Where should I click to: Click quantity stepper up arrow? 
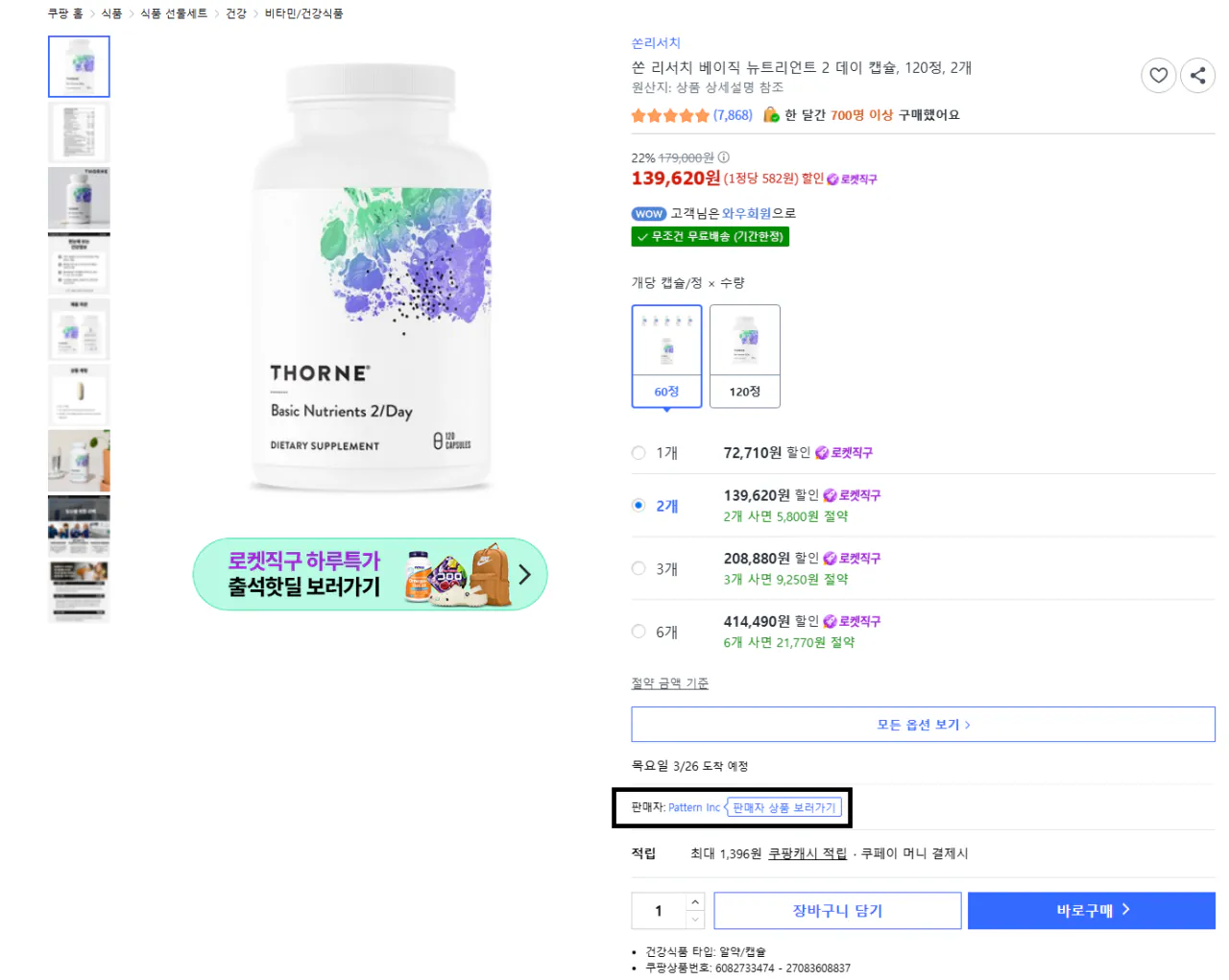(x=696, y=902)
